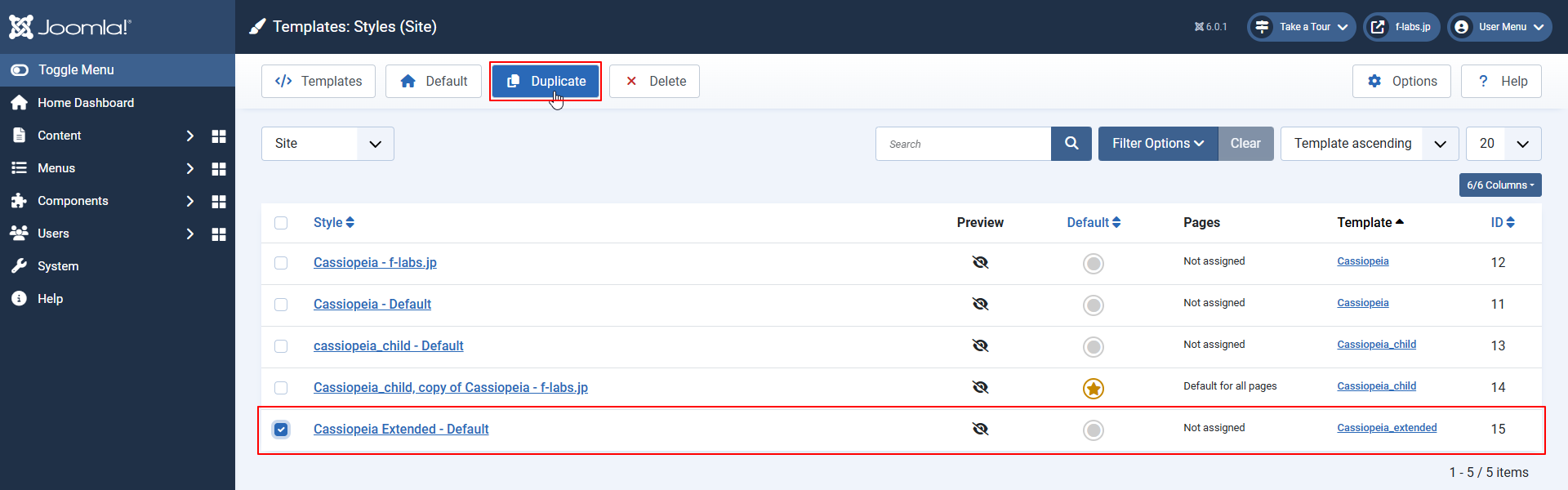Expand the Template ascending sort dropdown
Screen dimensions: 1568x490
pyautogui.click(x=1369, y=144)
